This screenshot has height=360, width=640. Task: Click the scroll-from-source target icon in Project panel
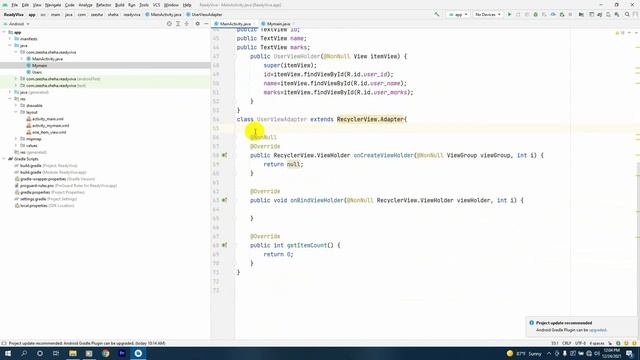[169, 24]
